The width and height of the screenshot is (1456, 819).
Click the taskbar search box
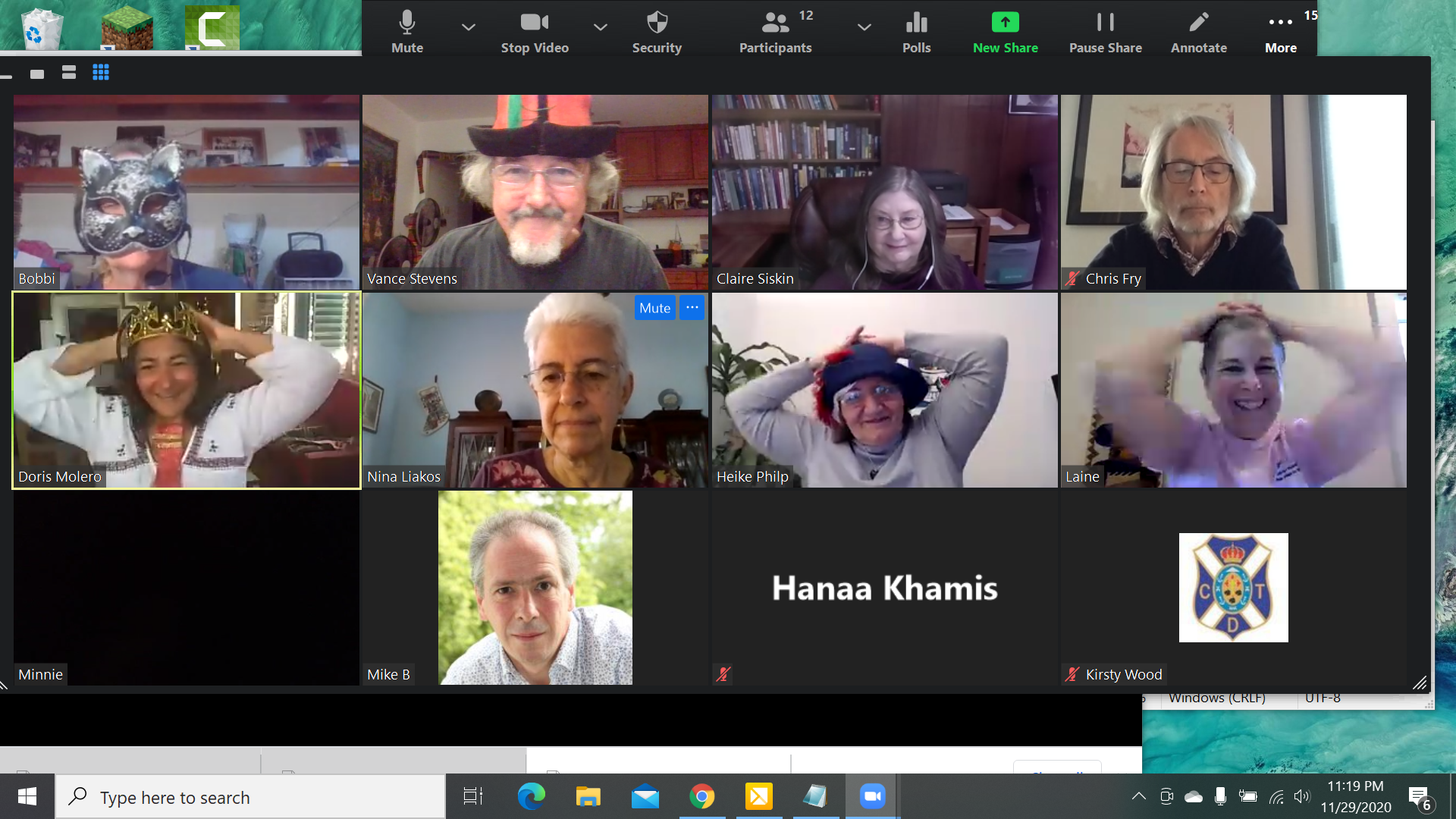point(250,797)
